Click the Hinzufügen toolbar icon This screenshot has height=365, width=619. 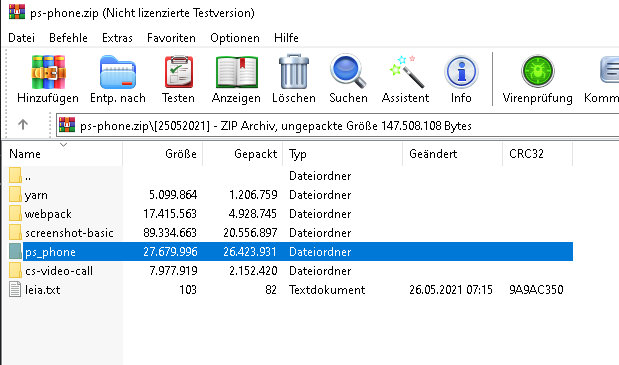point(48,72)
